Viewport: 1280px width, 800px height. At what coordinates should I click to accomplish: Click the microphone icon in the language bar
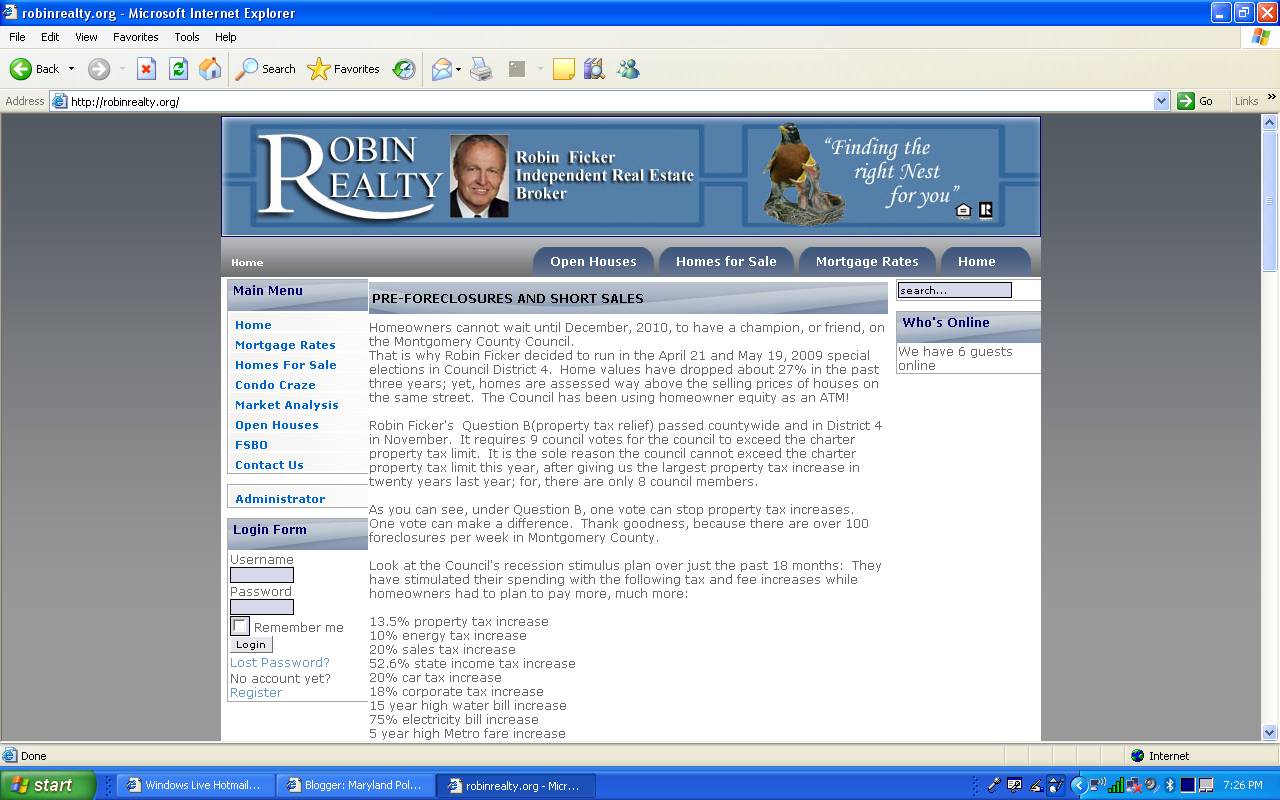point(994,785)
